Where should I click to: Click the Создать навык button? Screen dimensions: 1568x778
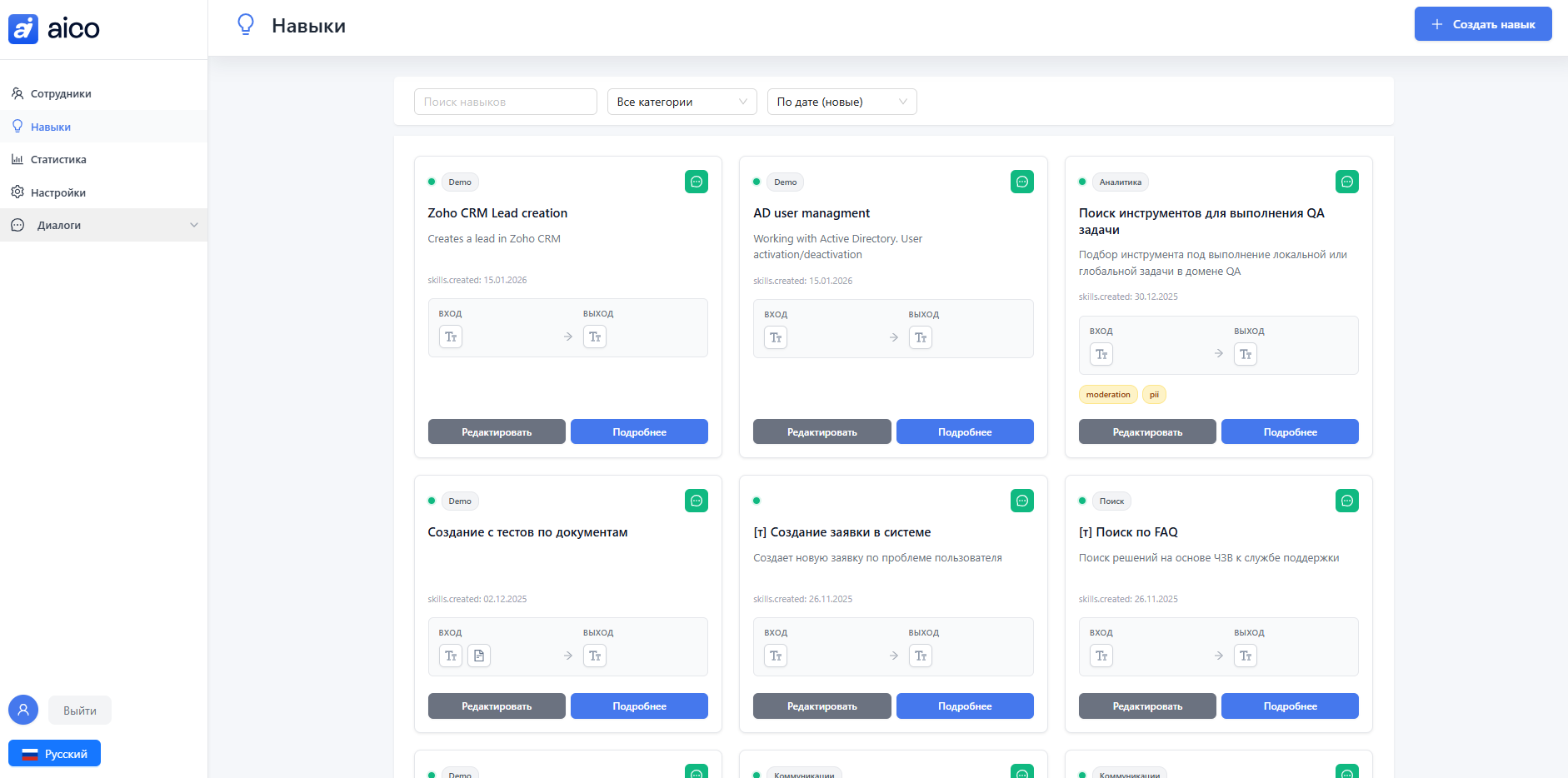(x=1483, y=24)
